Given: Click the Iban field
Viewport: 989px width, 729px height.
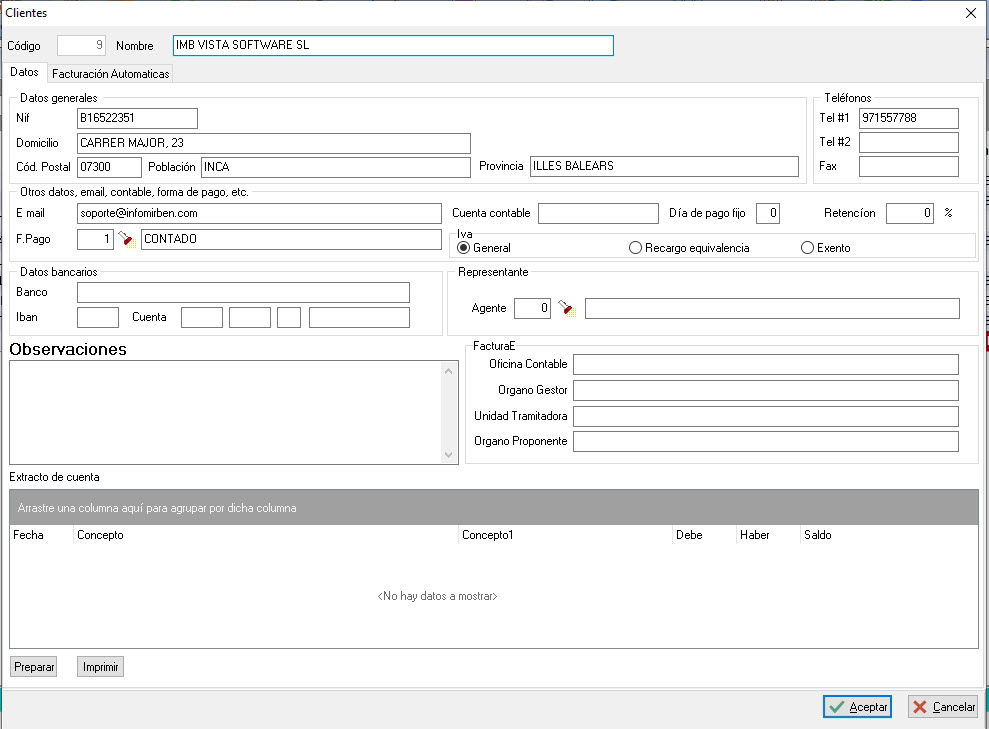Looking at the screenshot, I should pyautogui.click(x=98, y=317).
